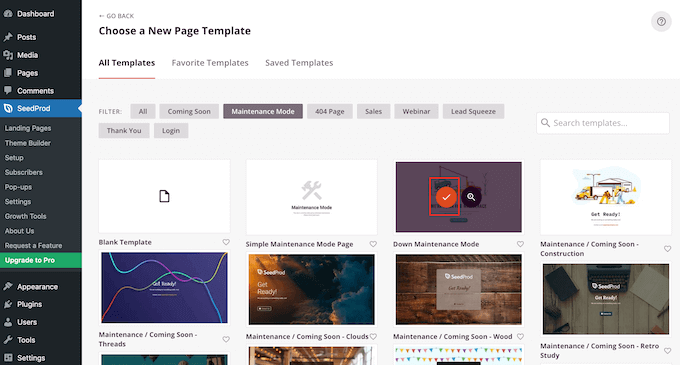680x365 pixels.
Task: Click the Pages icon in sidebar
Action: pyautogui.click(x=8, y=73)
